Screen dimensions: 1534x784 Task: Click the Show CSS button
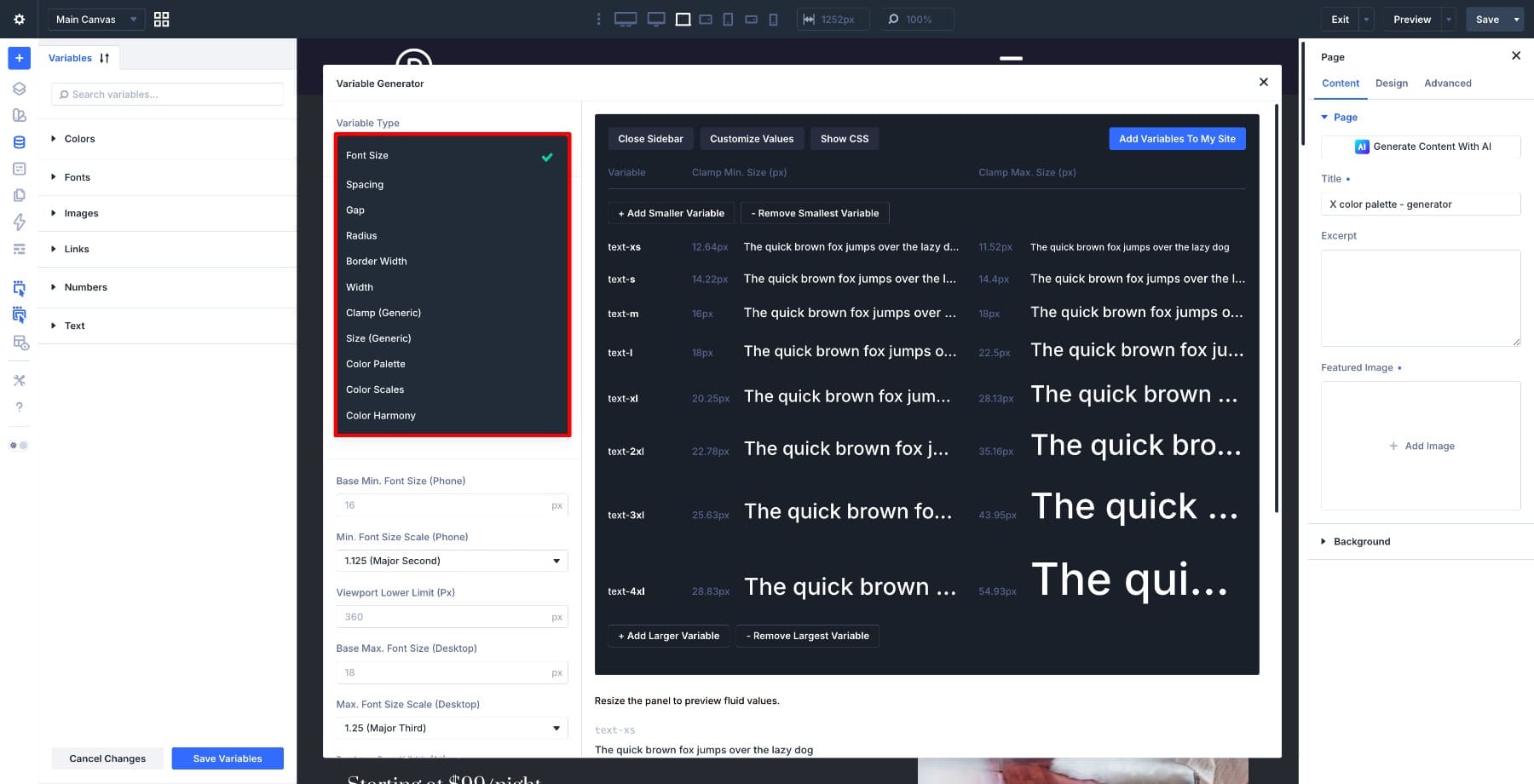tap(845, 139)
